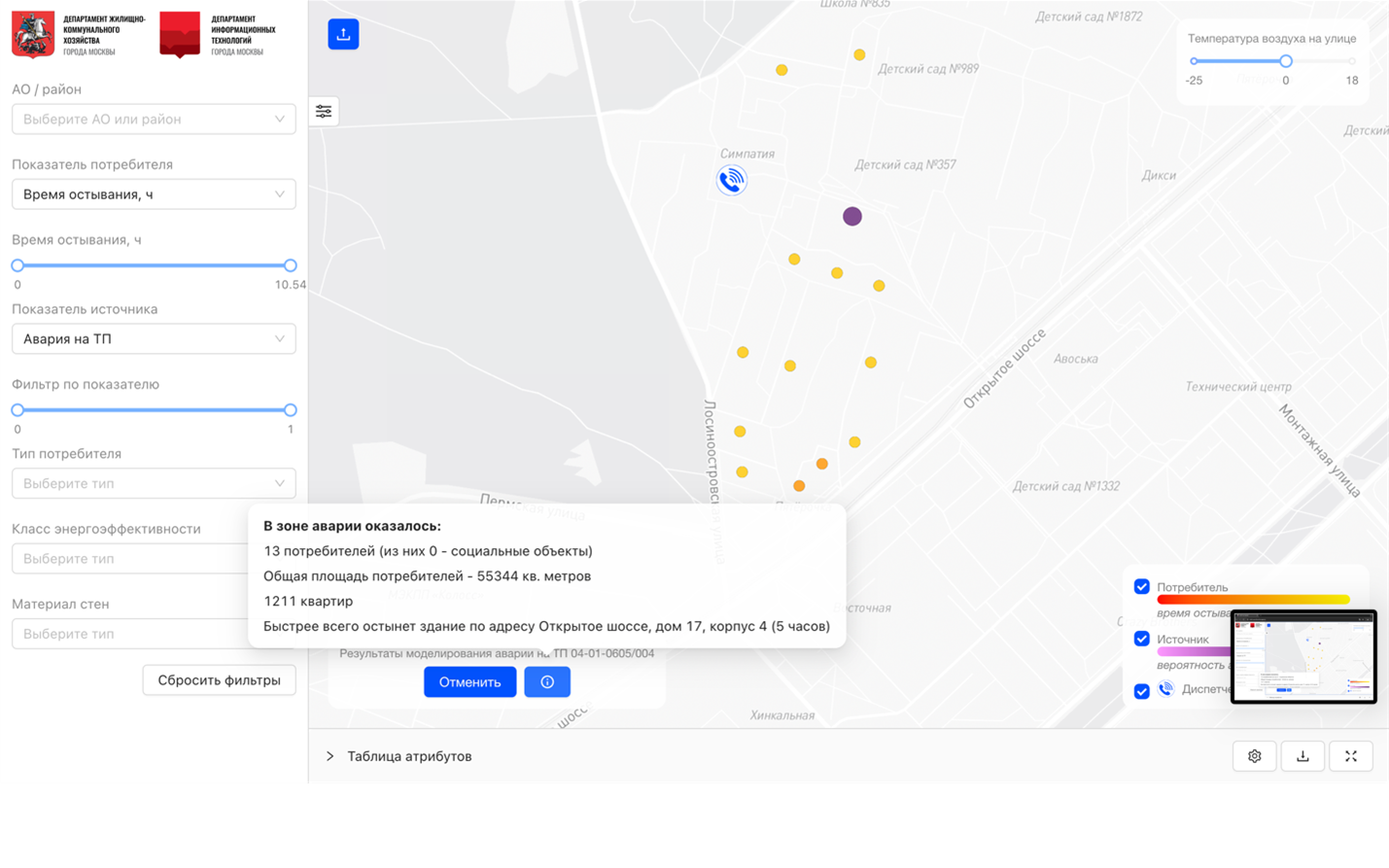
Task: Download the attribute table data
Action: click(1302, 756)
